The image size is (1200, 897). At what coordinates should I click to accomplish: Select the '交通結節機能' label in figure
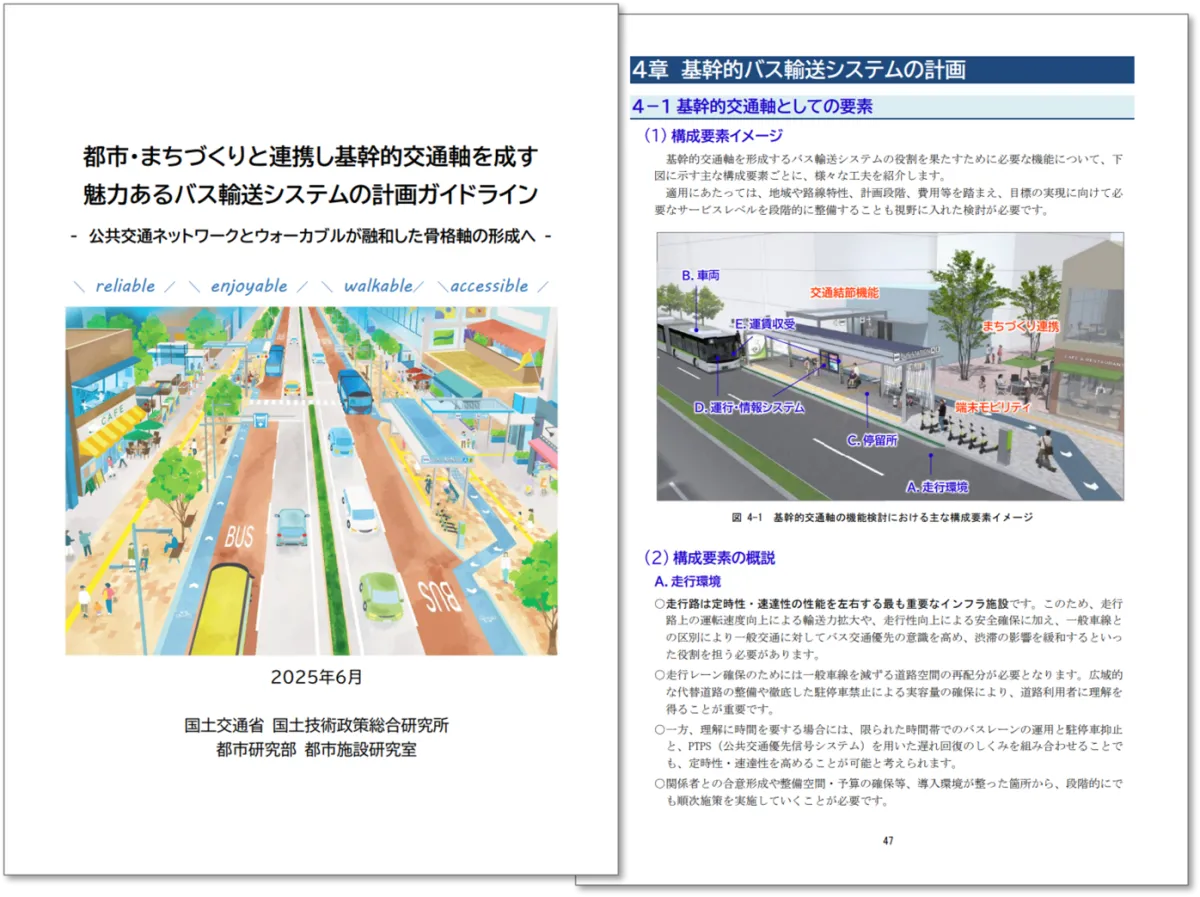844,293
